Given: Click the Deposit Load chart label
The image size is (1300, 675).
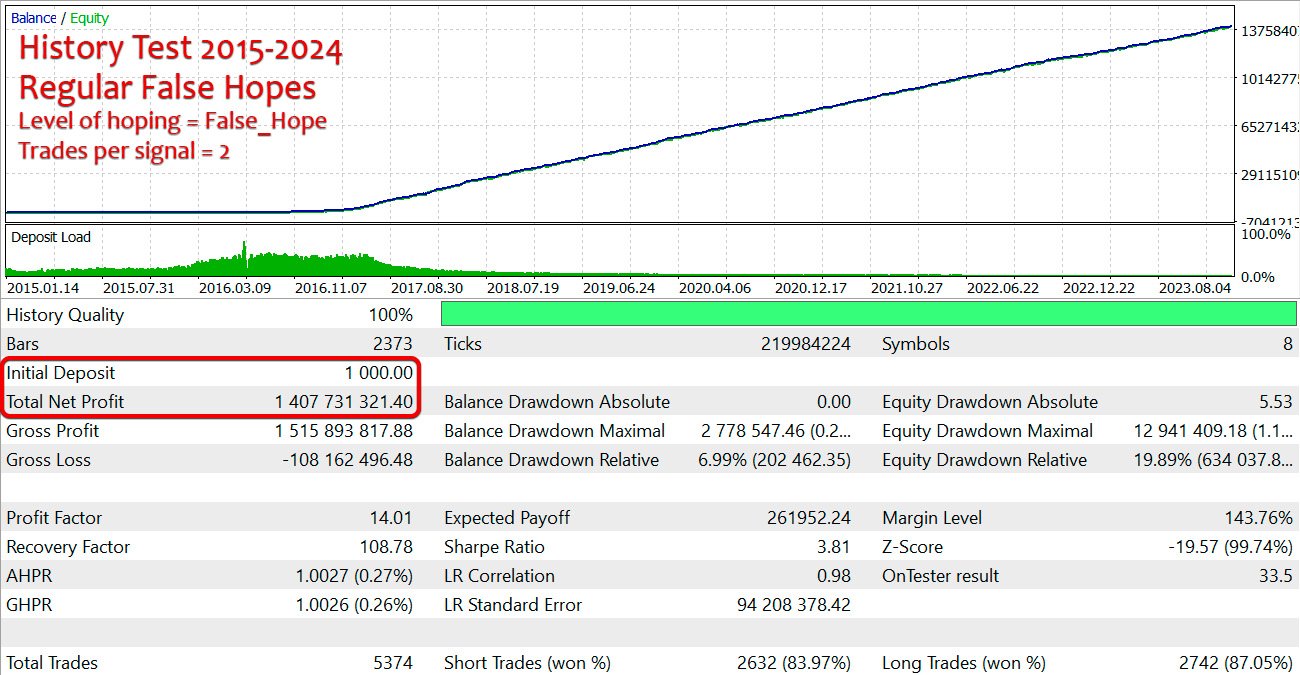Looking at the screenshot, I should (x=51, y=237).
